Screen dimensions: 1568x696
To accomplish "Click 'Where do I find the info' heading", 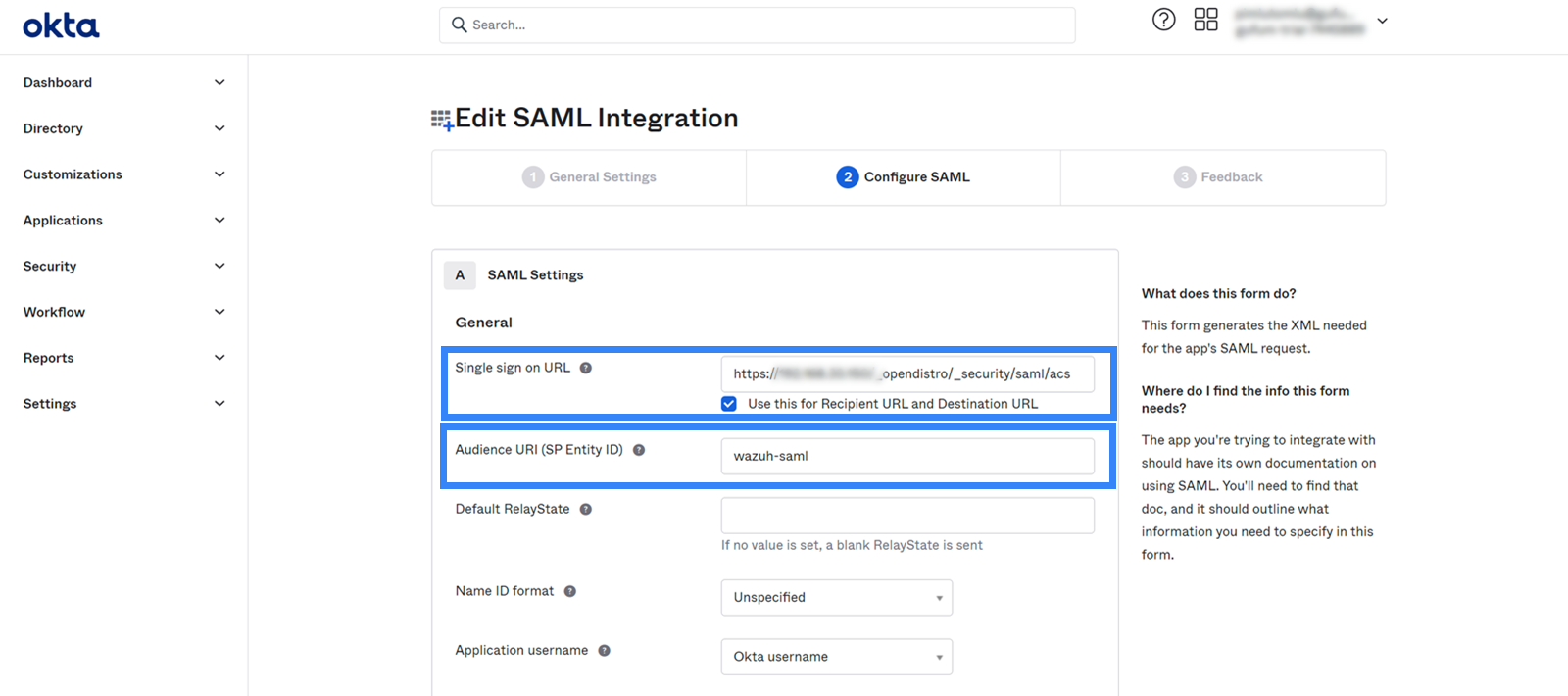I will pyautogui.click(x=1245, y=399).
